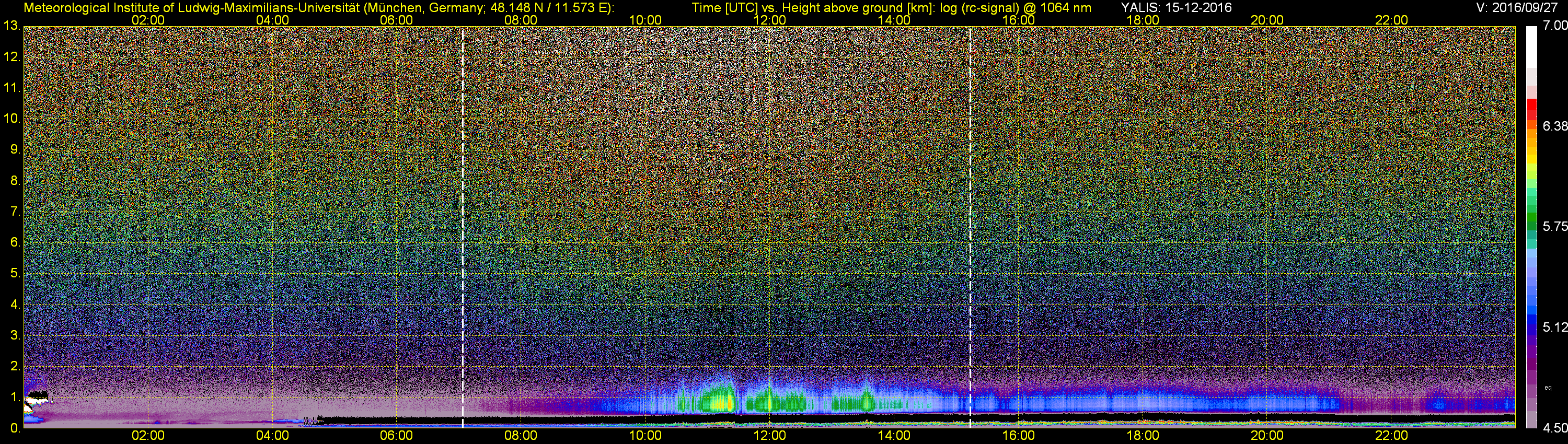Click the 22:00 label on the bottom time axis
This screenshot has height=444, width=1568.
[x=1391, y=436]
